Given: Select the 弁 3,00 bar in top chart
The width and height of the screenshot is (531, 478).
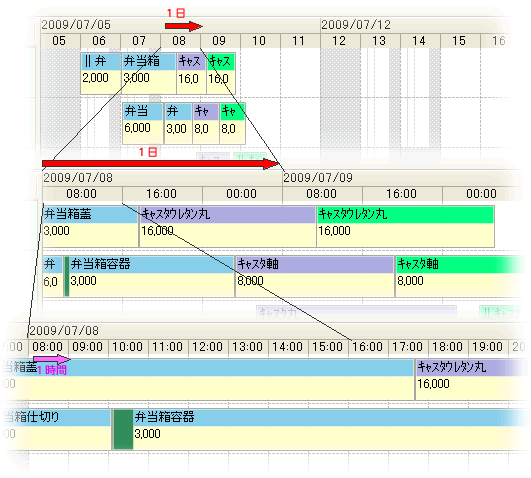Looking at the screenshot, I should tap(178, 124).
